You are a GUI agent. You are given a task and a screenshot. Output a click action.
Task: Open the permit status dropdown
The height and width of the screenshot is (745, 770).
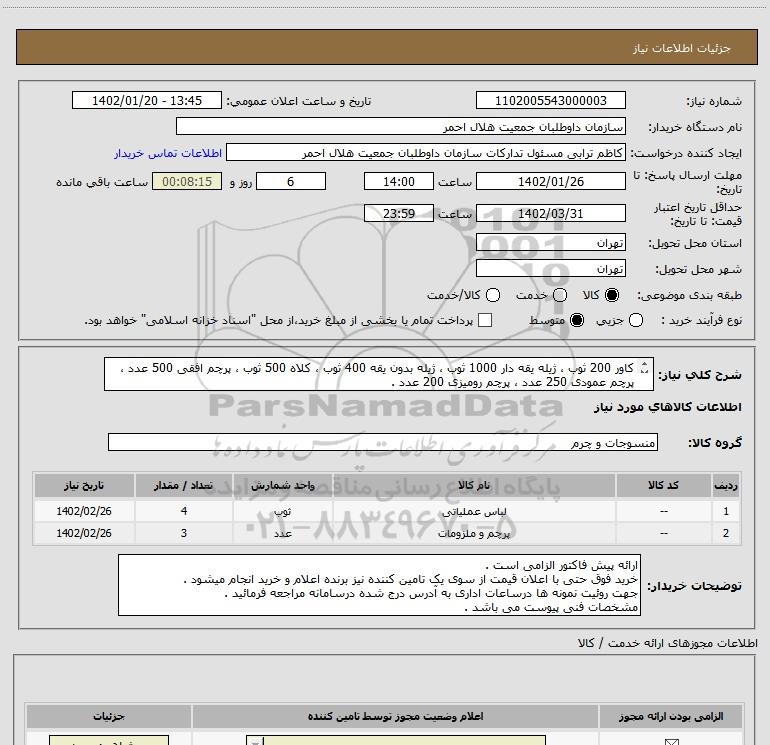tap(396, 740)
